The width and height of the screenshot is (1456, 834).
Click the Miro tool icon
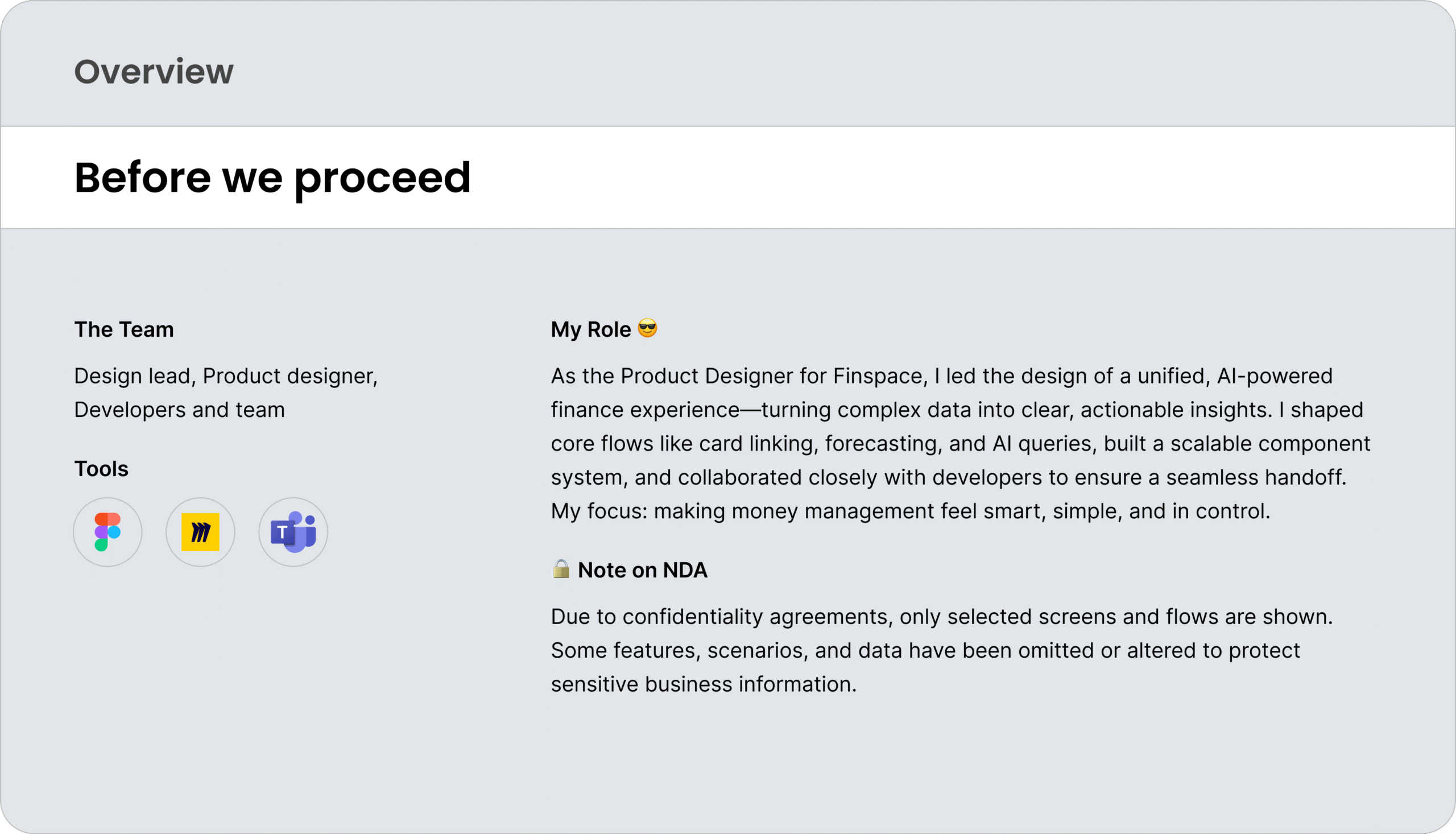pos(200,532)
